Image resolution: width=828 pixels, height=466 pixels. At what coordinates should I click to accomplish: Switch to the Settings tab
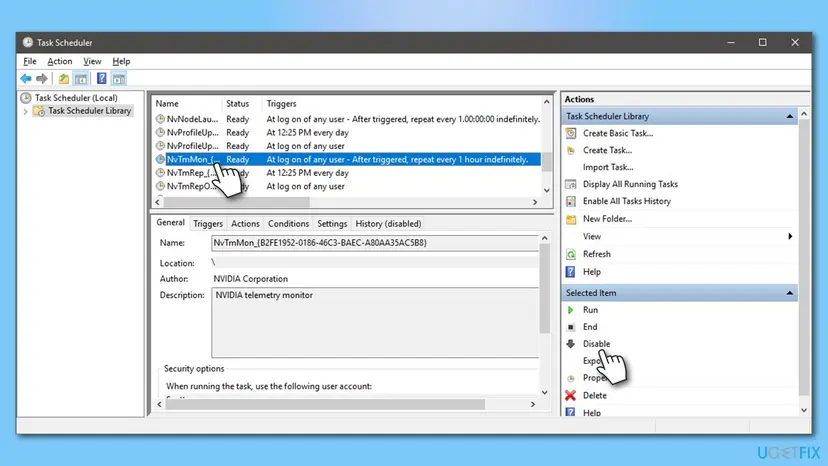click(332, 223)
